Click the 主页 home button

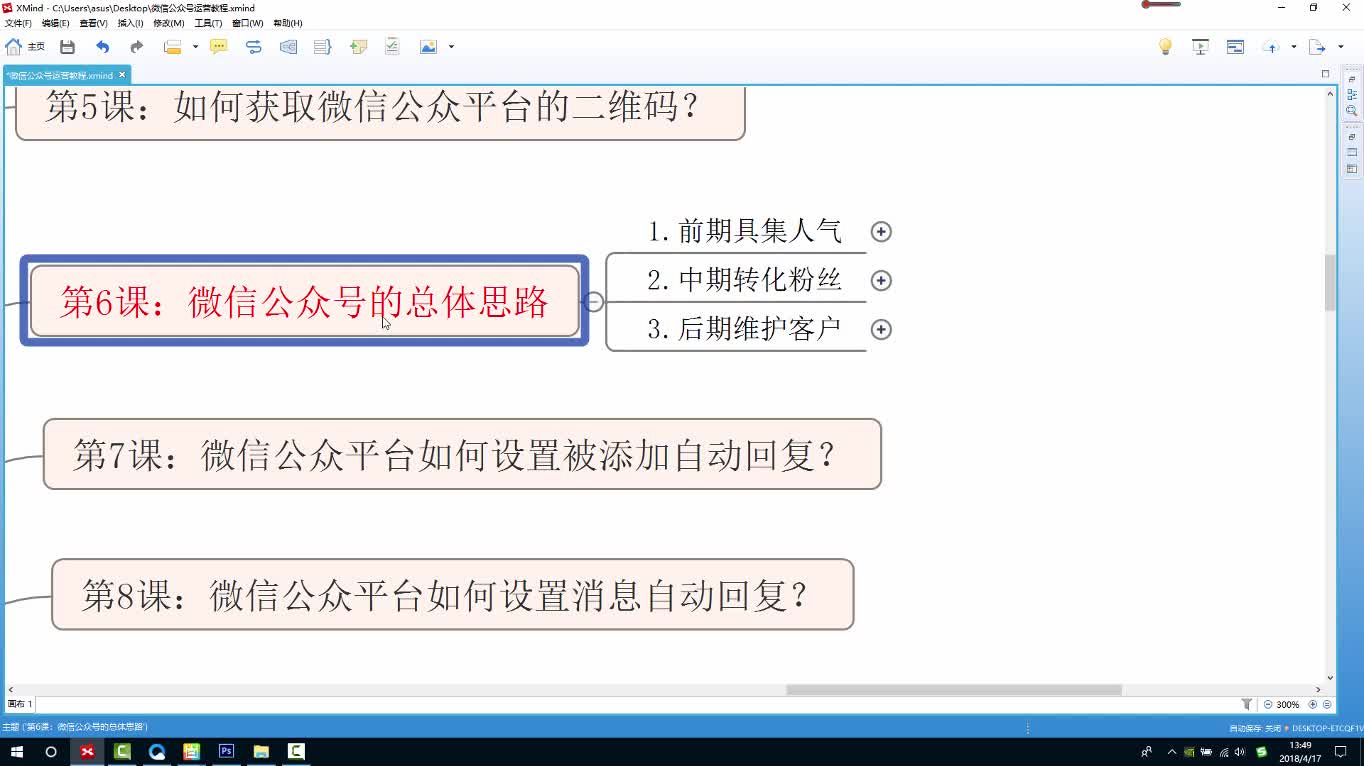point(25,46)
